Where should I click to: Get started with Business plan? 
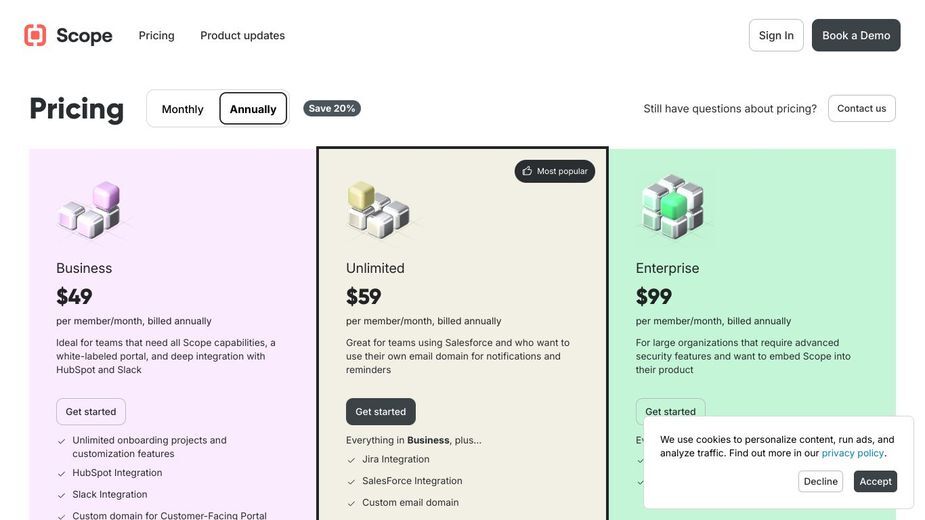coord(91,411)
